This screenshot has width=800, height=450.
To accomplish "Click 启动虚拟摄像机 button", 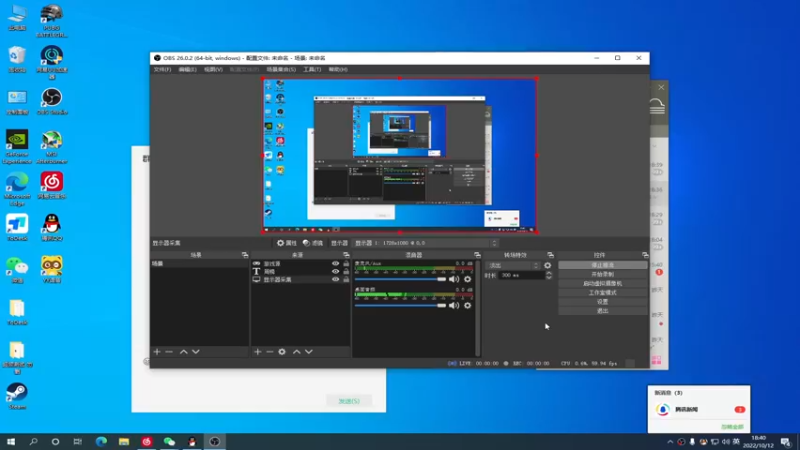I will coord(603,284).
